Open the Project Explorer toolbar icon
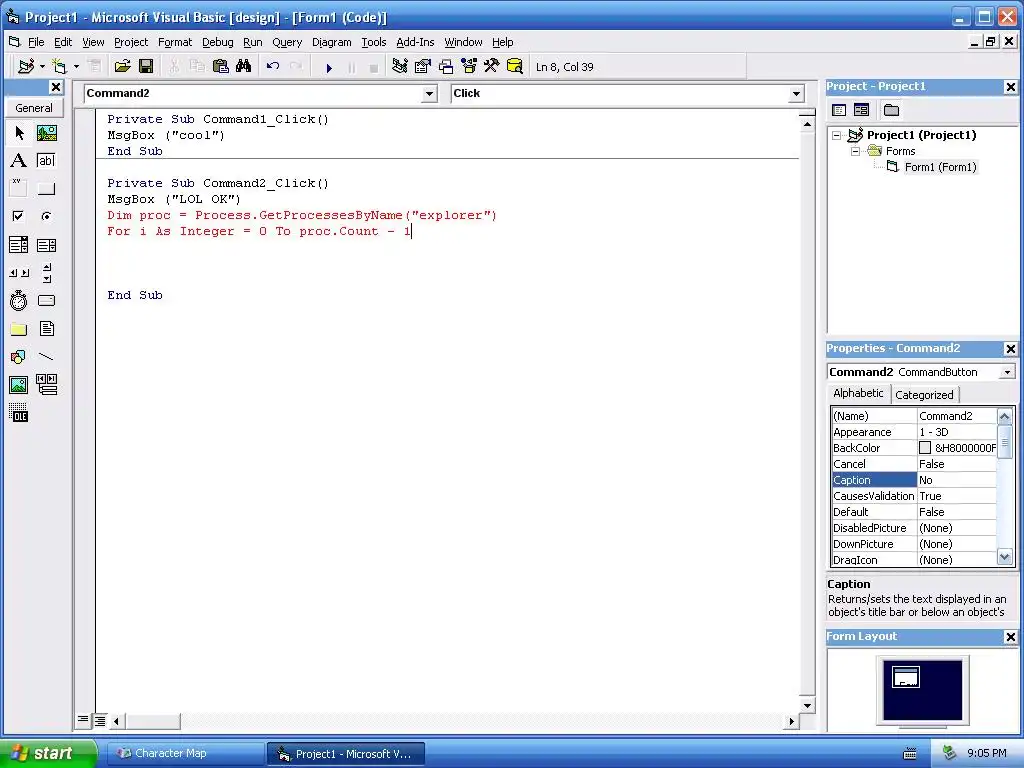The height and width of the screenshot is (768, 1024). (400, 66)
